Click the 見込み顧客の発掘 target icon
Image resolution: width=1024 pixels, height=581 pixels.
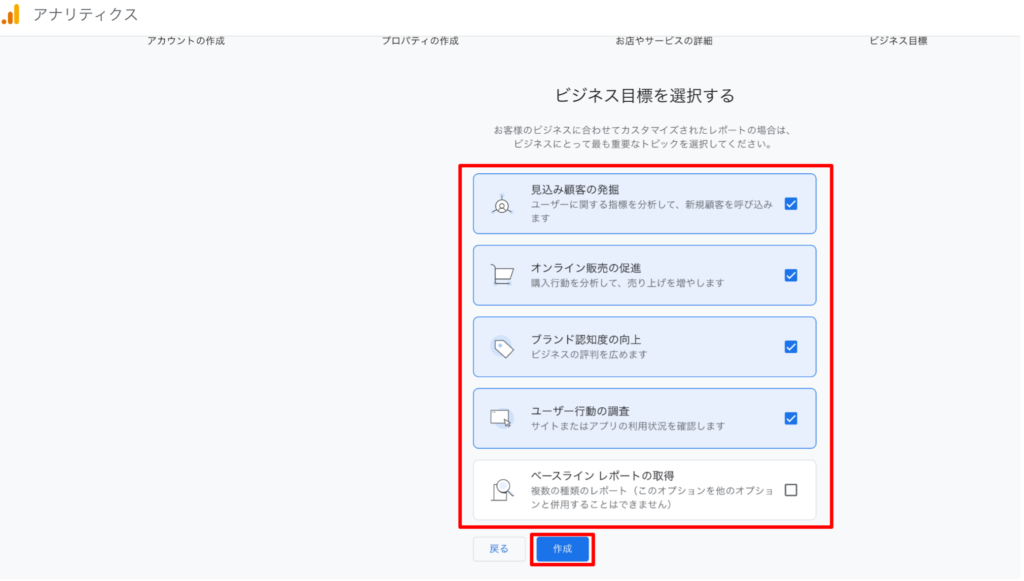coord(502,204)
